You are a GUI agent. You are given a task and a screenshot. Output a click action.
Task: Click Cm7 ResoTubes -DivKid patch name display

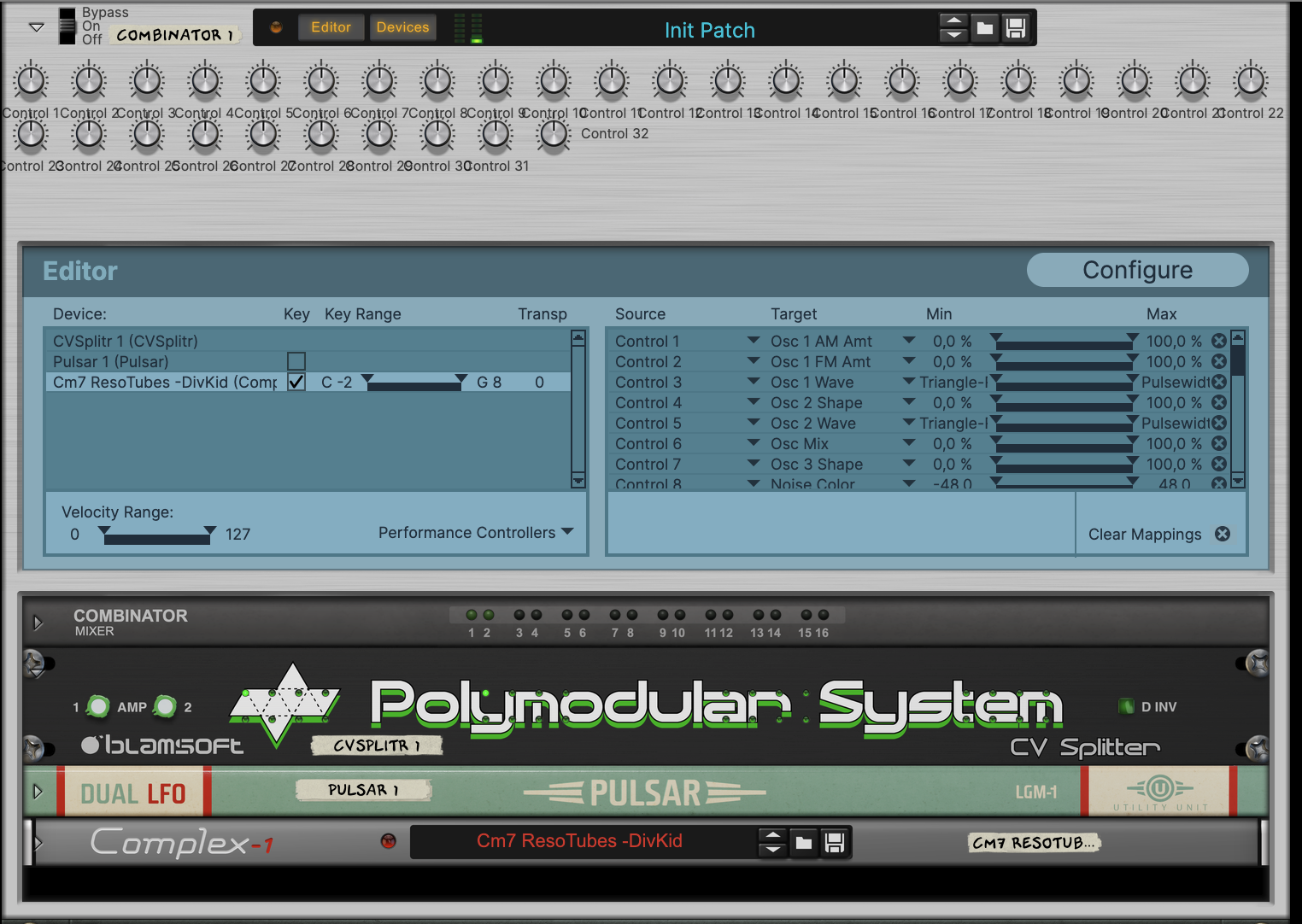pos(579,841)
